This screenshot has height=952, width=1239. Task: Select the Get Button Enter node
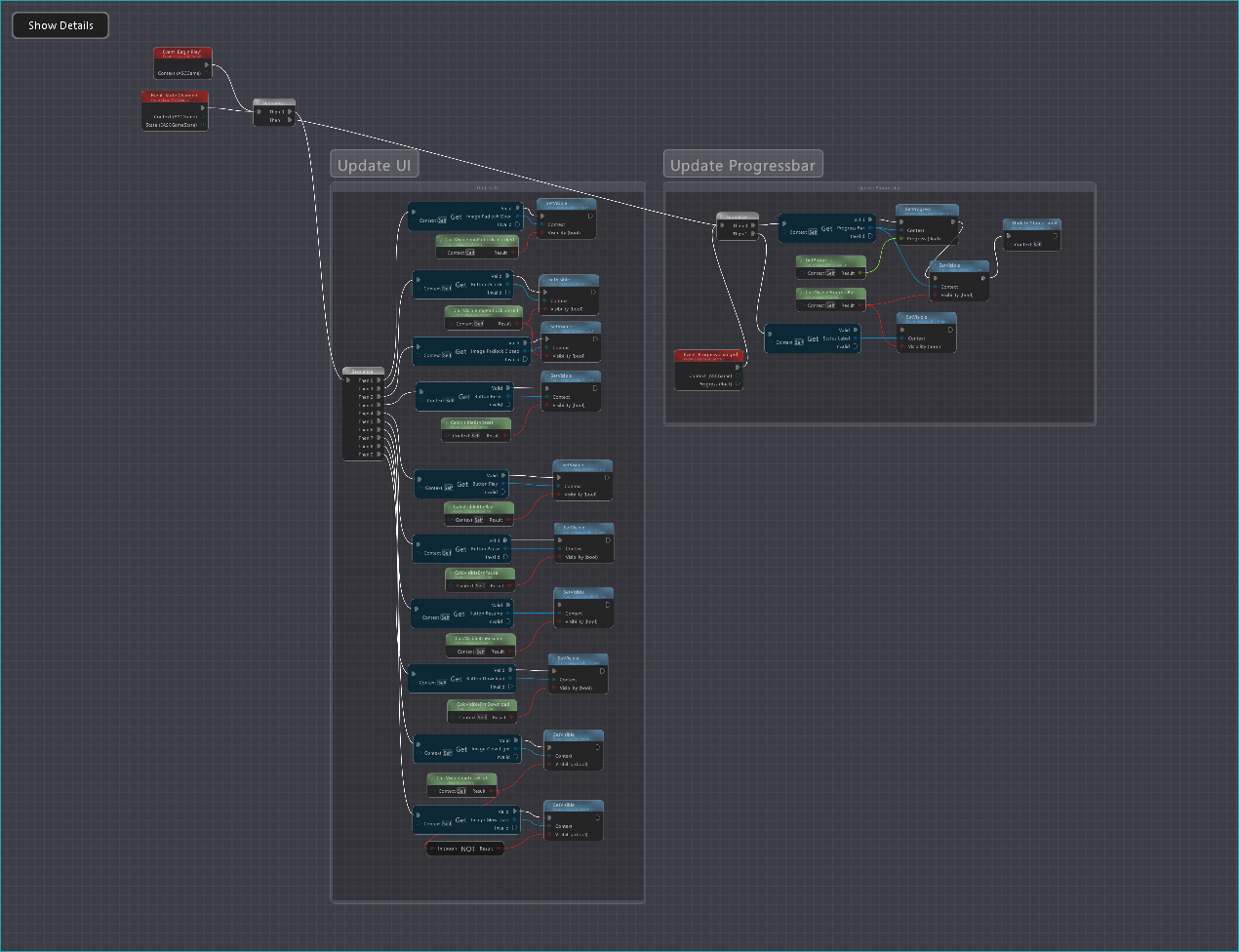tap(464, 396)
